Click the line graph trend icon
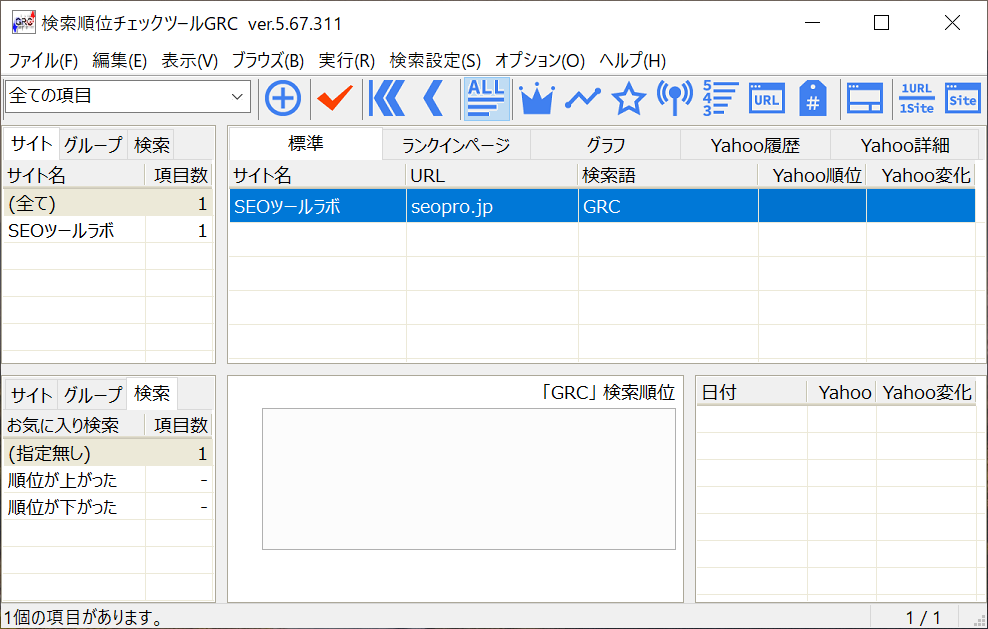Screen dimensions: 988x629 [583, 98]
